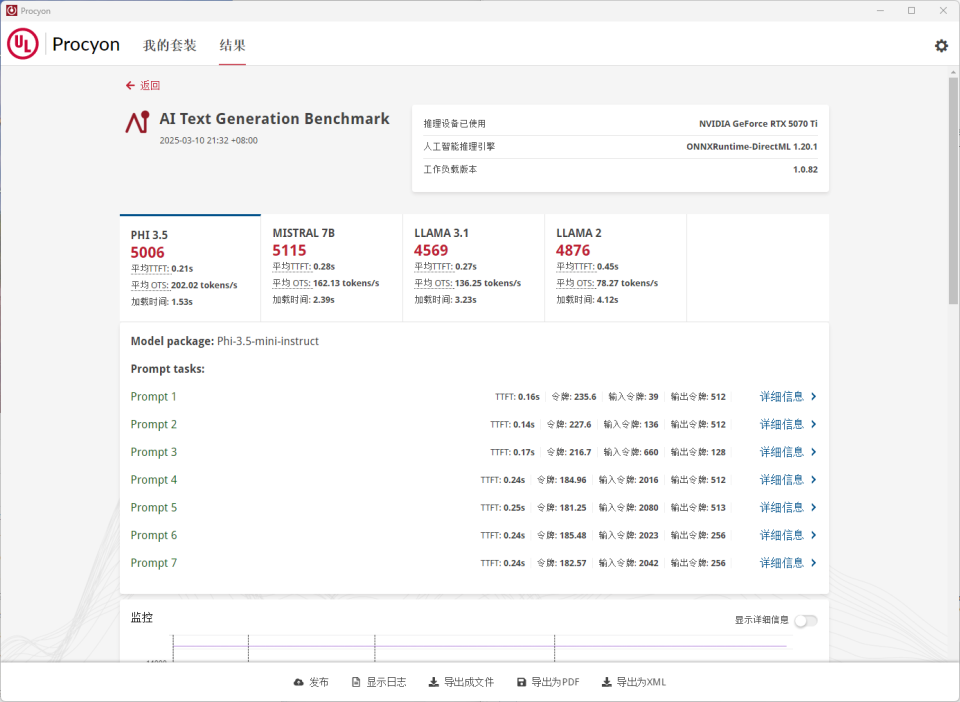Click the 导出为PDF button label
The image size is (960, 702).
point(555,682)
